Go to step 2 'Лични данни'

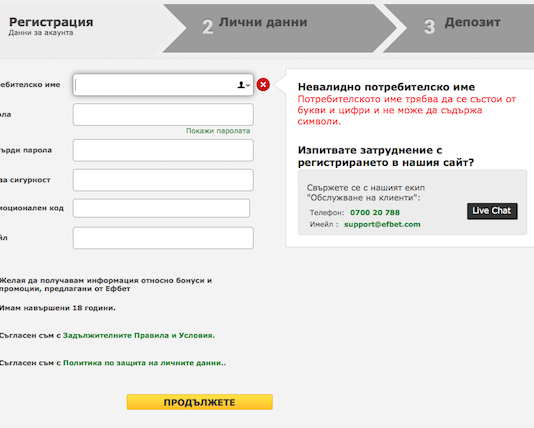263,22
